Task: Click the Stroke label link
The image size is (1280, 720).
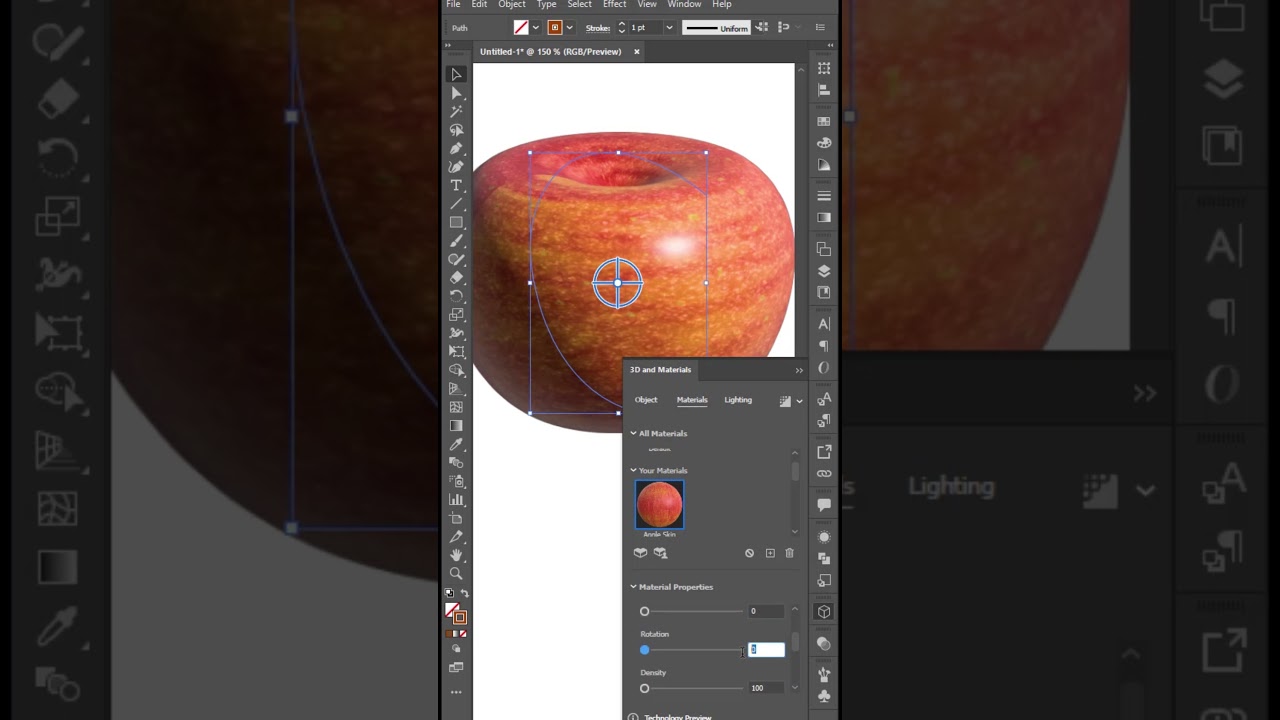Action: [598, 28]
